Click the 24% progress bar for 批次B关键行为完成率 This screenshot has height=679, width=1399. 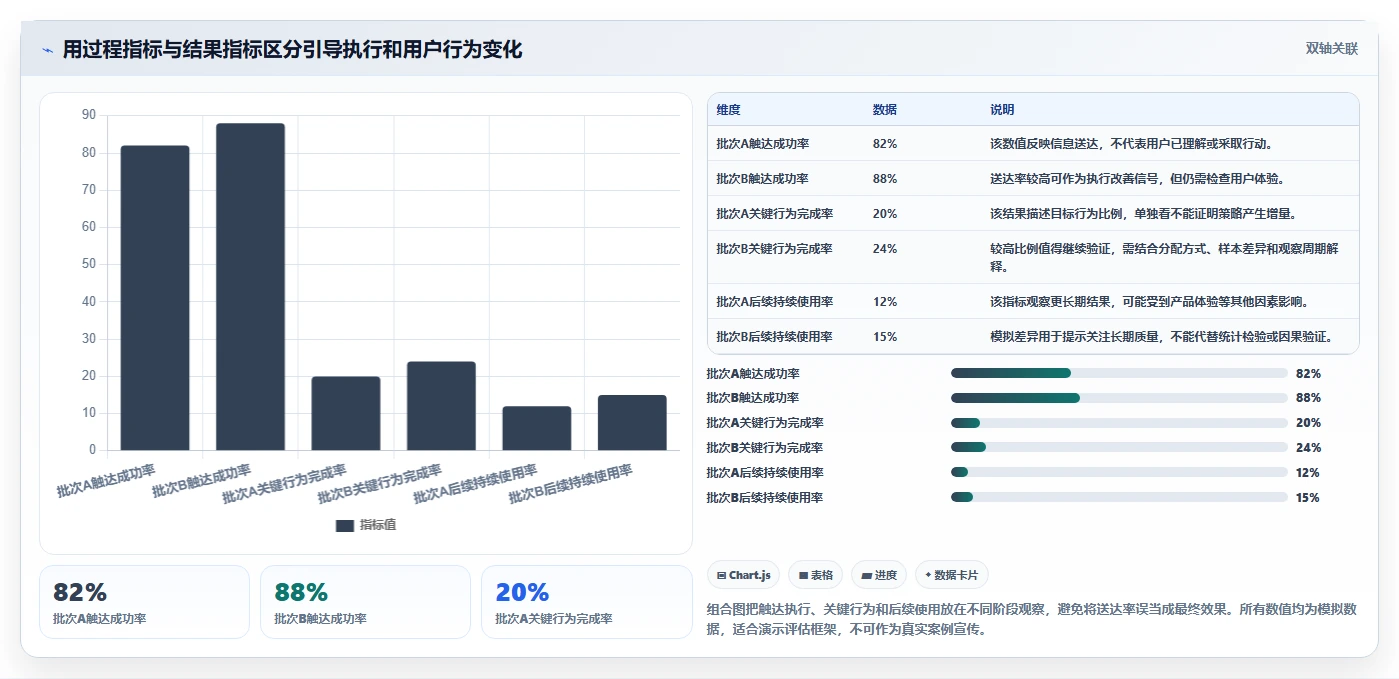[x=1119, y=448]
